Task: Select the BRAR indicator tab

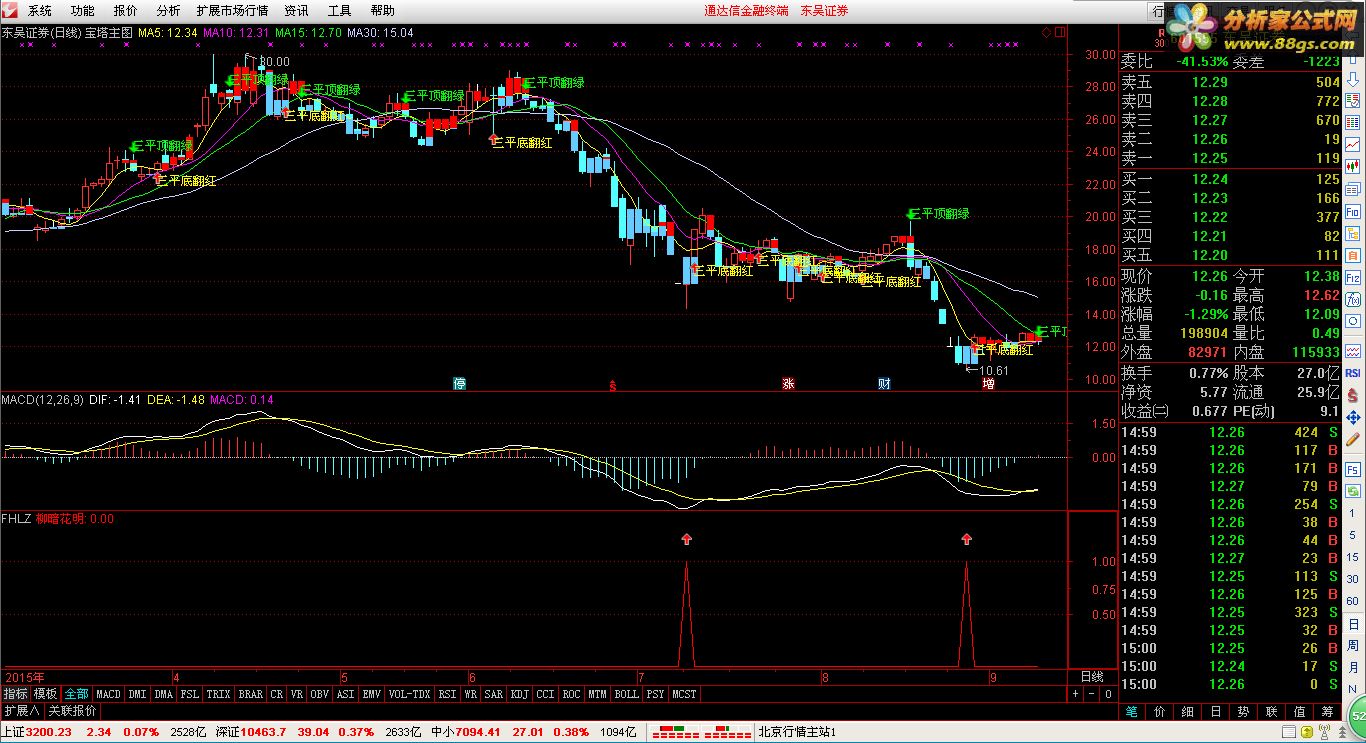Action: click(250, 694)
